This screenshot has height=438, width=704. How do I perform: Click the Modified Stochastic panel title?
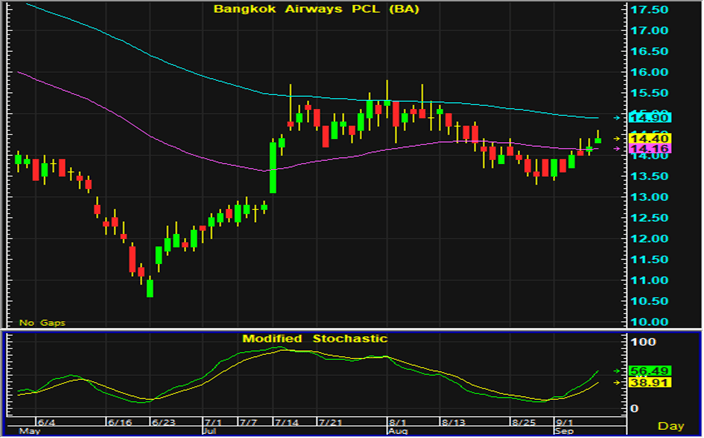click(314, 339)
